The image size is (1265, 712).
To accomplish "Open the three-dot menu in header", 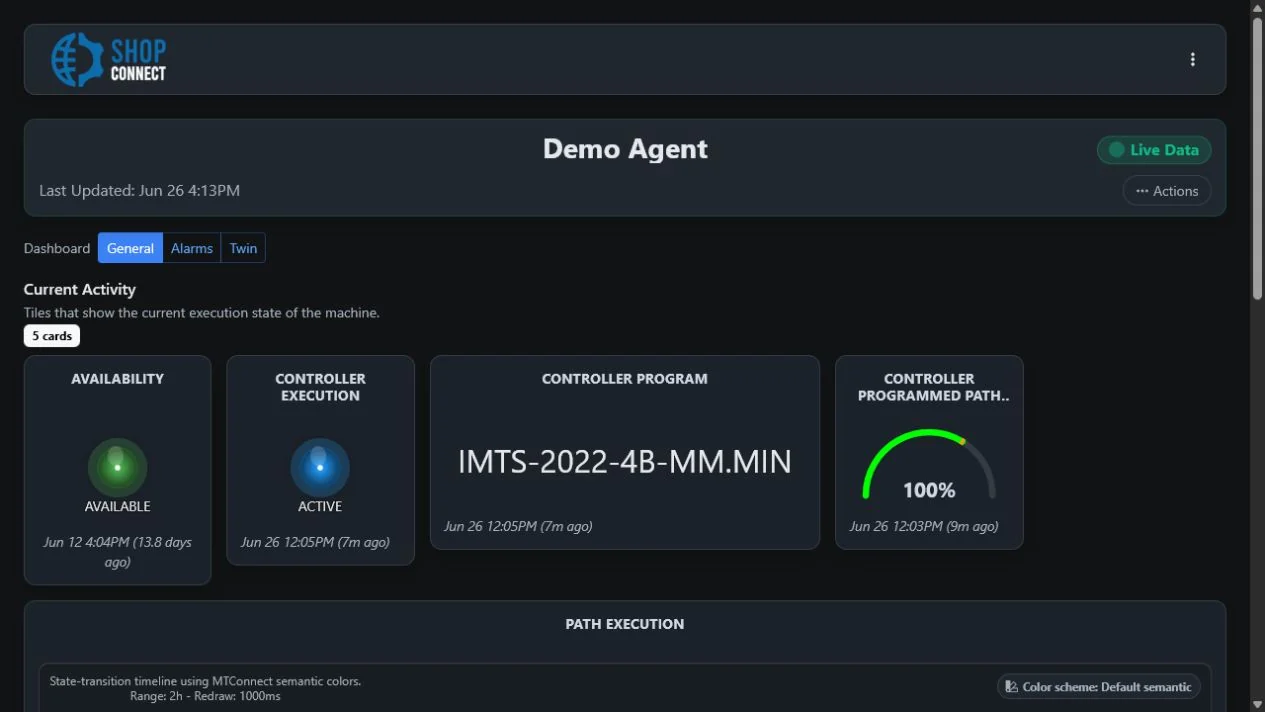I will (1192, 59).
